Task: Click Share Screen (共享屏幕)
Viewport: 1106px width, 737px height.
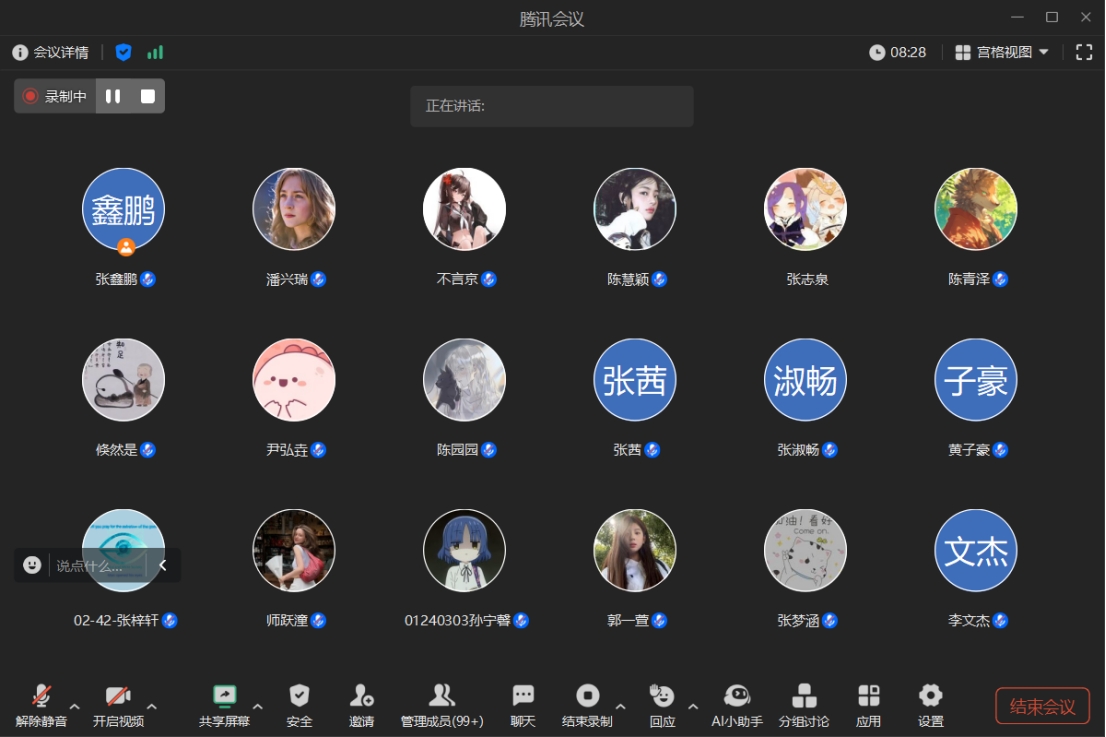Action: 224,704
